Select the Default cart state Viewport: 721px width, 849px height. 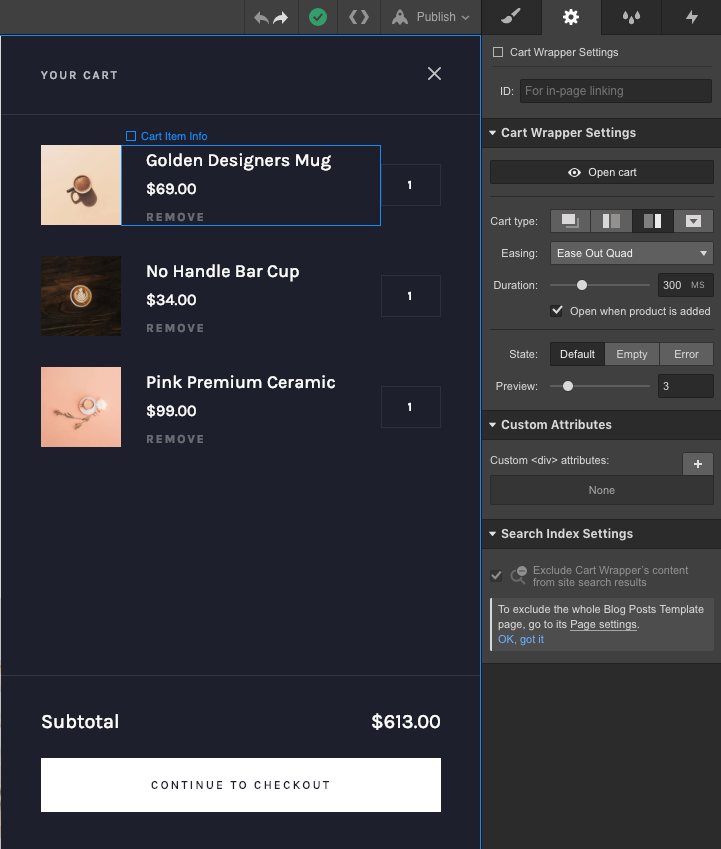(577, 354)
